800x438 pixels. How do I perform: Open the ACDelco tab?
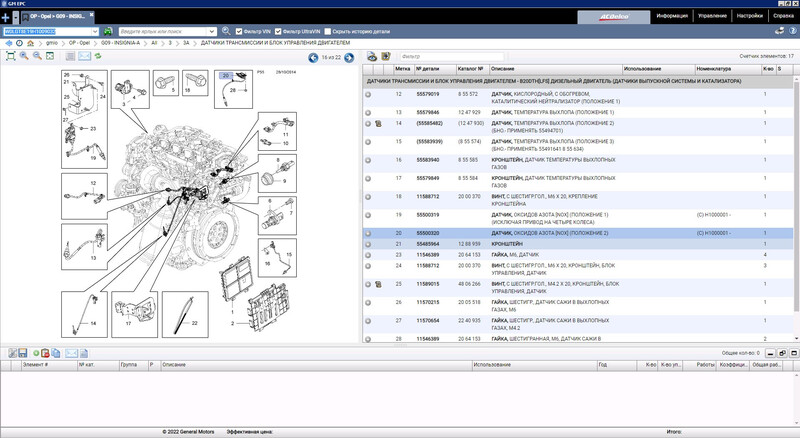(614, 17)
